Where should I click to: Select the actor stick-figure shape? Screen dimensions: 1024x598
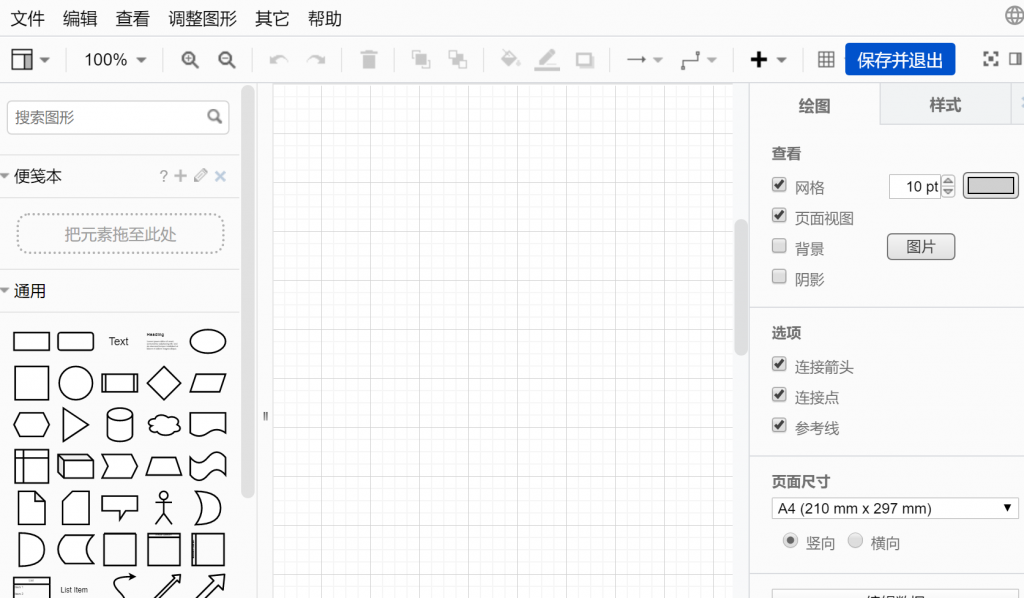pos(163,508)
